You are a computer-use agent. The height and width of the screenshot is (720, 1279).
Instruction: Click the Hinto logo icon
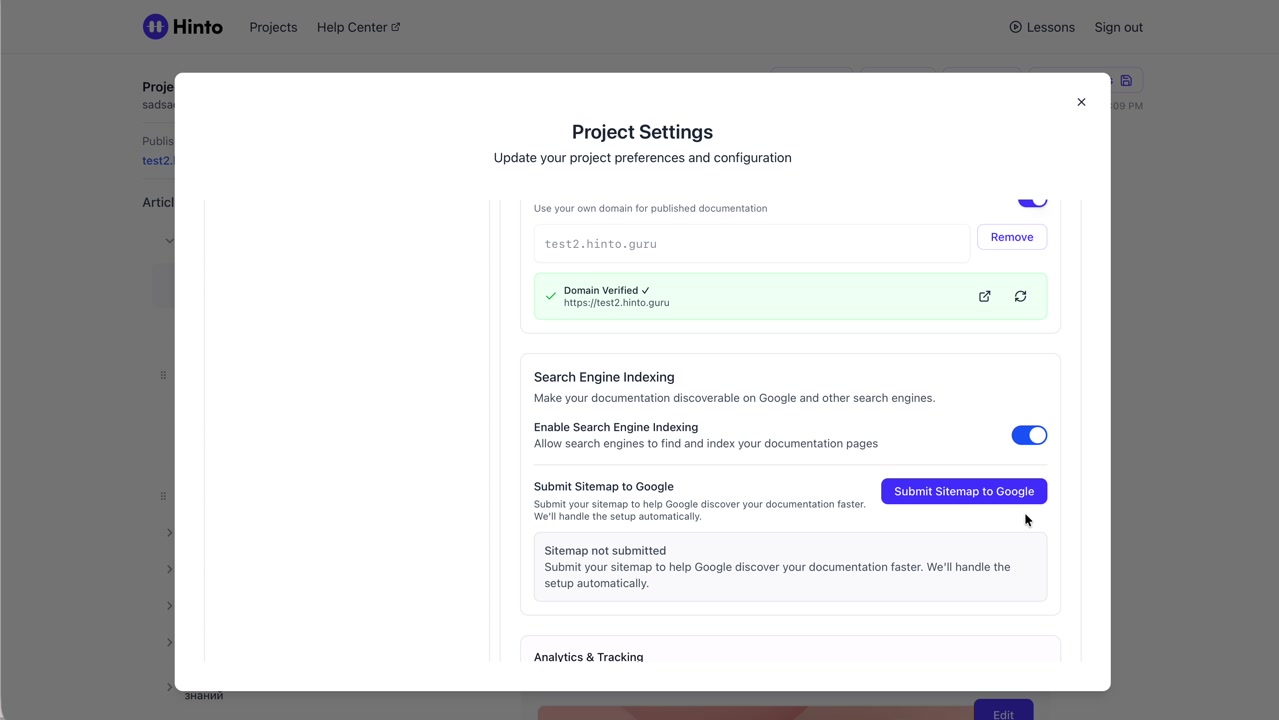tap(155, 27)
